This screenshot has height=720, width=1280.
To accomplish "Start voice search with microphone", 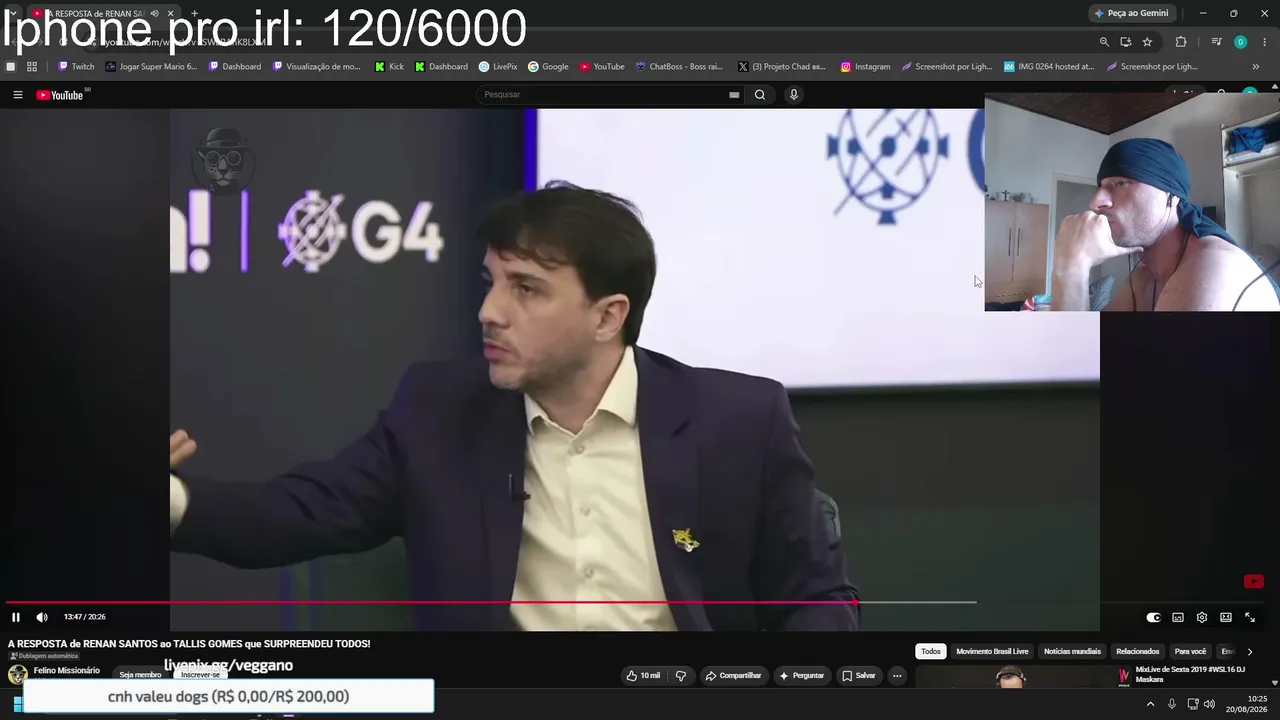I will (794, 95).
